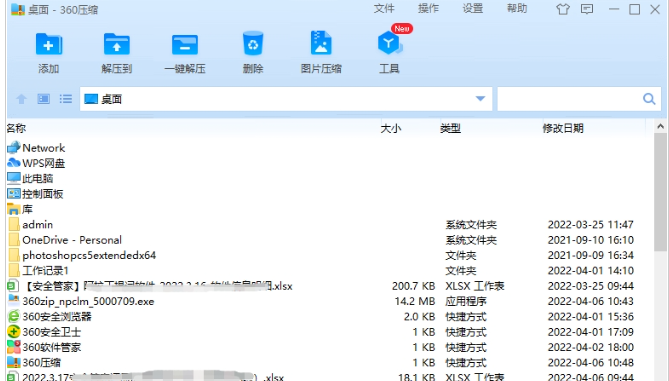Select the 360安全卫士 shortcut icon

click(14, 332)
